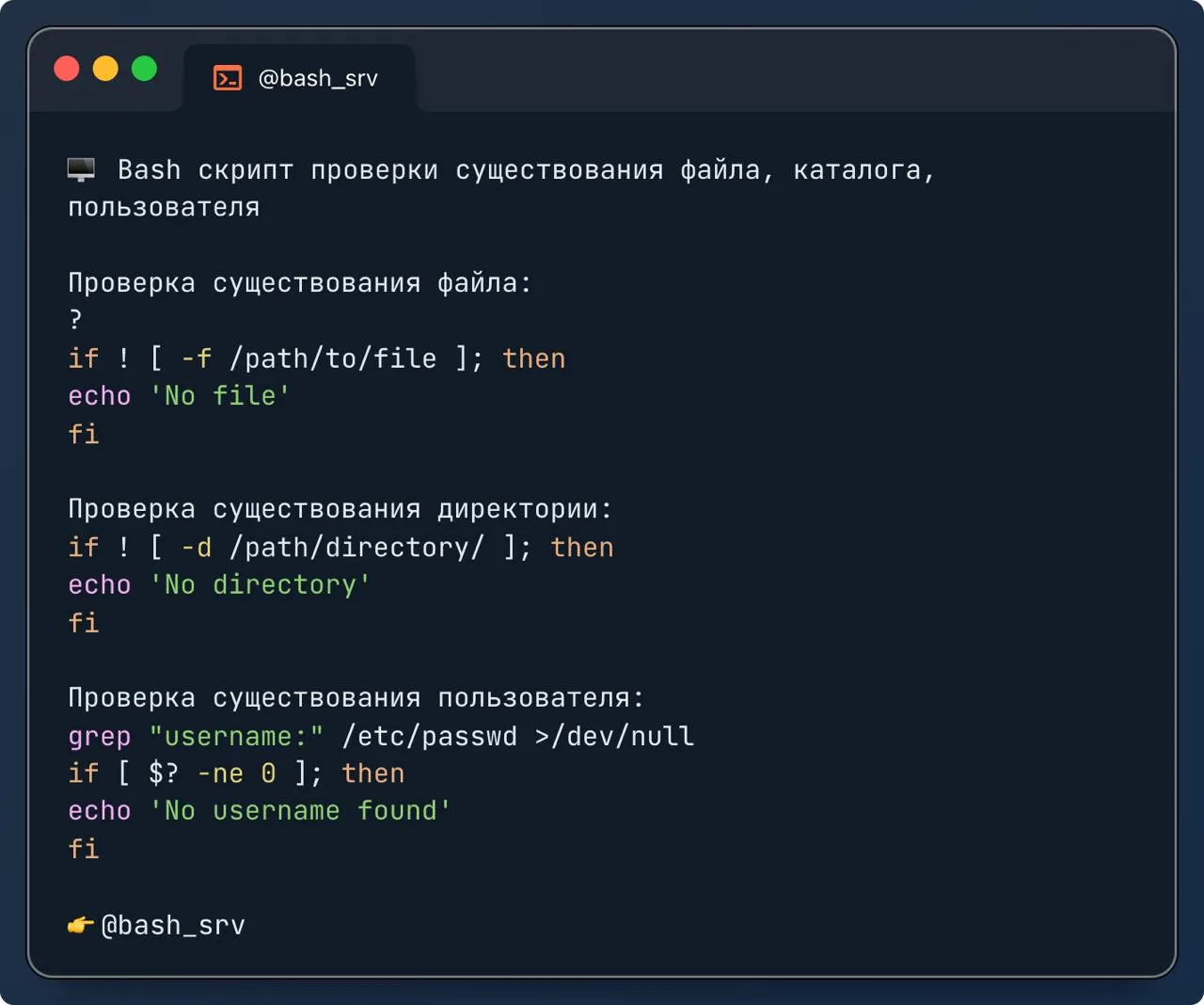The width and height of the screenshot is (1204, 1005).
Task: Click the line 'Проверка существования пользователя:'
Action: (356, 698)
